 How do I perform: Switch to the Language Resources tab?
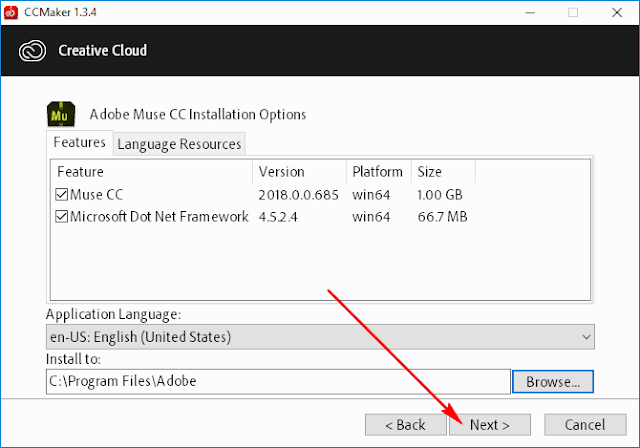pyautogui.click(x=179, y=144)
